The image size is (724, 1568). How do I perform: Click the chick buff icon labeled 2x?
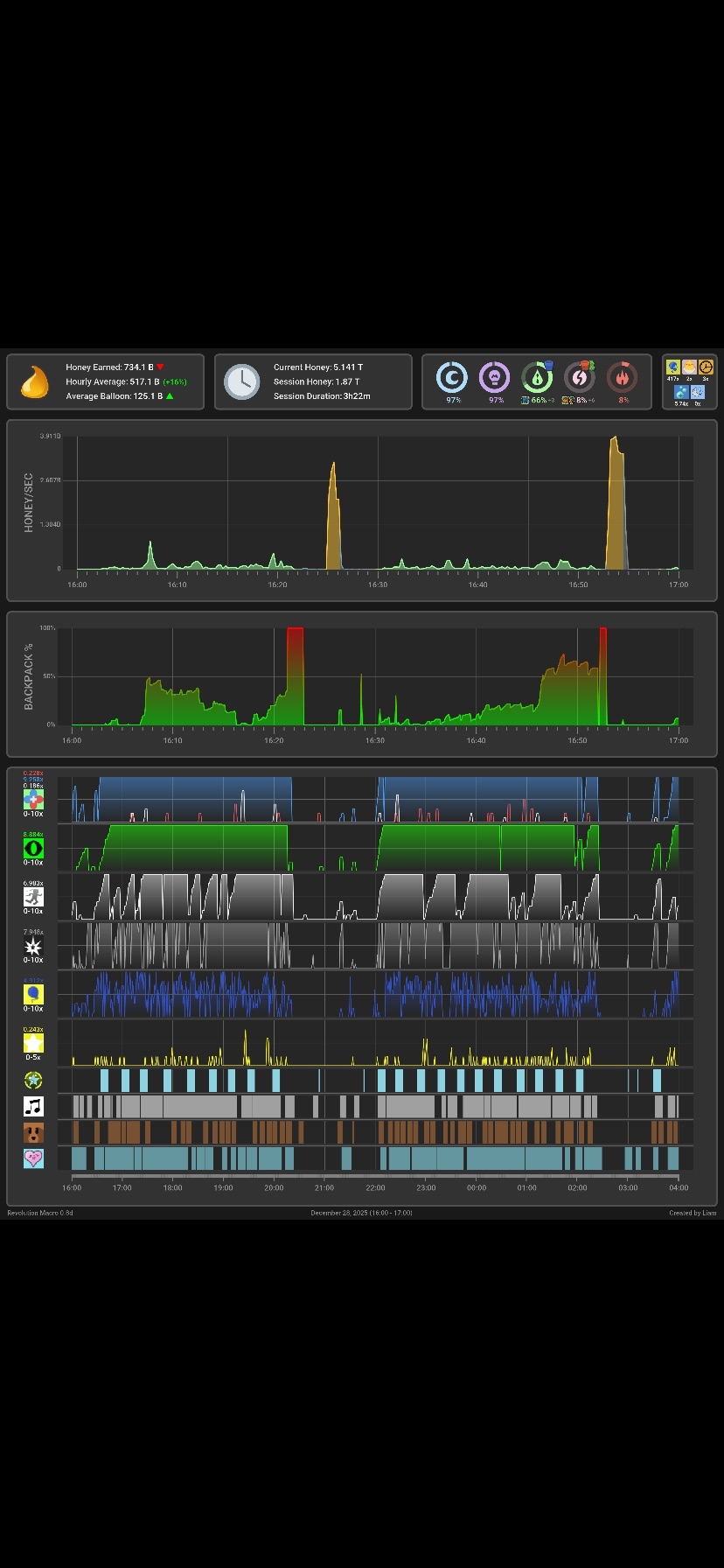pyautogui.click(x=689, y=367)
